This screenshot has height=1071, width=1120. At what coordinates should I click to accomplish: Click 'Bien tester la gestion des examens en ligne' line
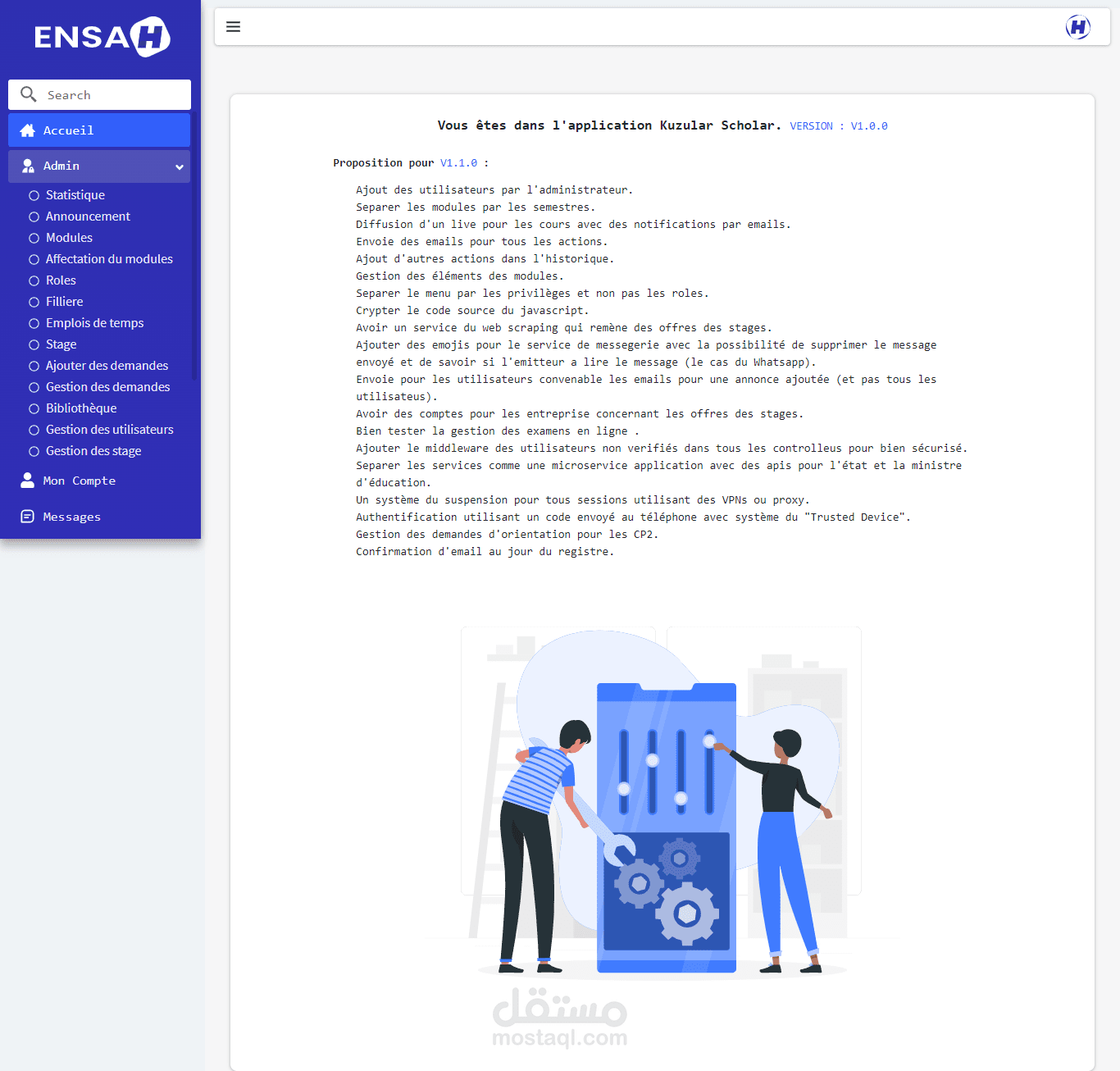pos(498,431)
